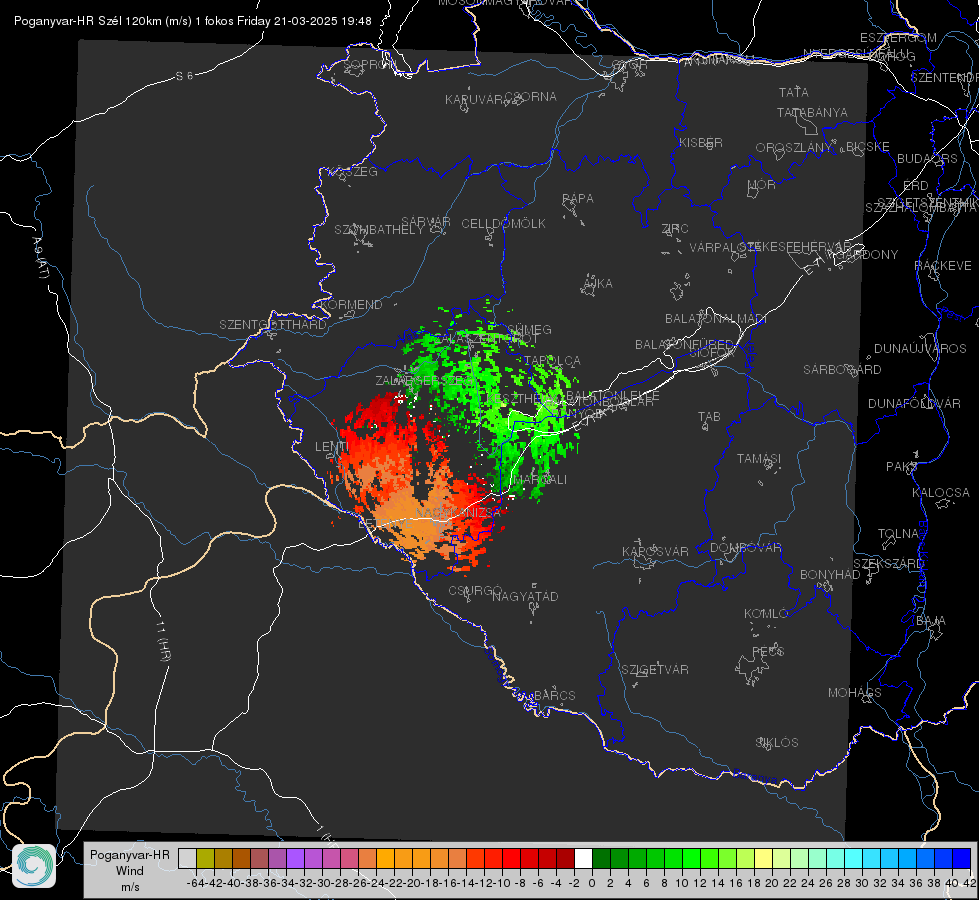Click the NAGYATAD town label
The width and height of the screenshot is (979, 900).
click(x=525, y=596)
